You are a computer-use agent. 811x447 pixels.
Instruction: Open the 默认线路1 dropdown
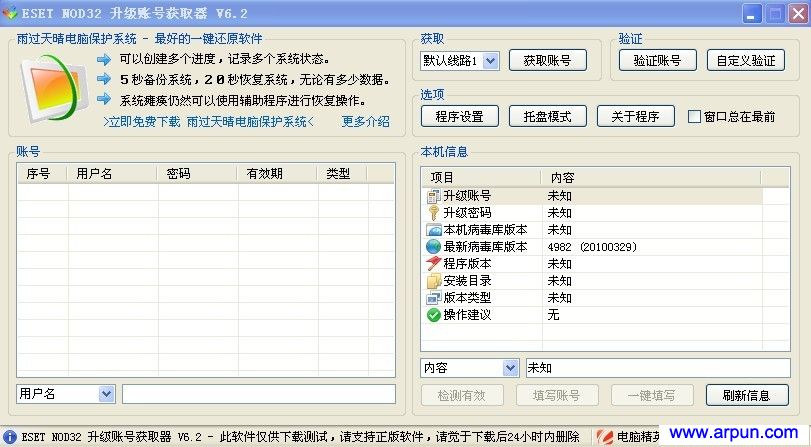pyautogui.click(x=490, y=61)
